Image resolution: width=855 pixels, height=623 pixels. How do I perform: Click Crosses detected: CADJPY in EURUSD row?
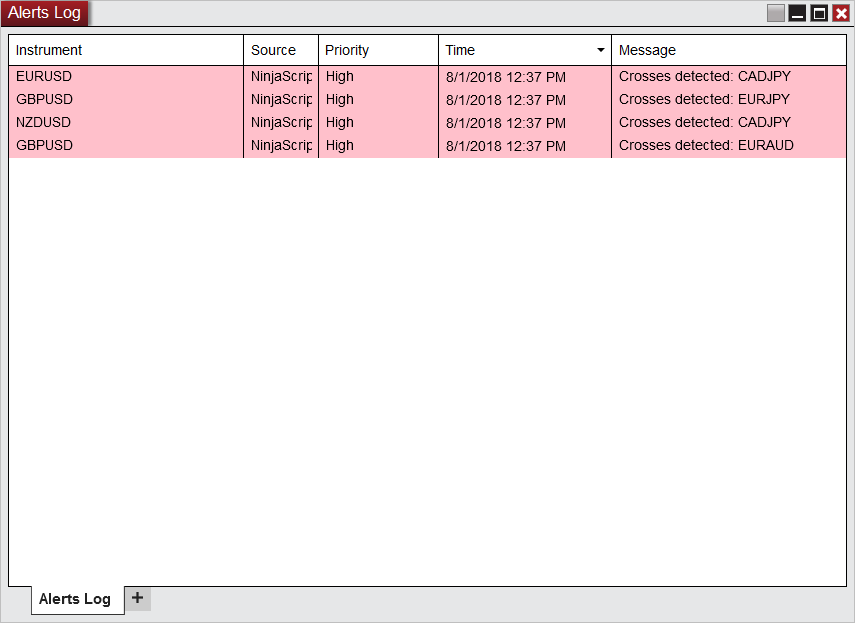(705, 76)
